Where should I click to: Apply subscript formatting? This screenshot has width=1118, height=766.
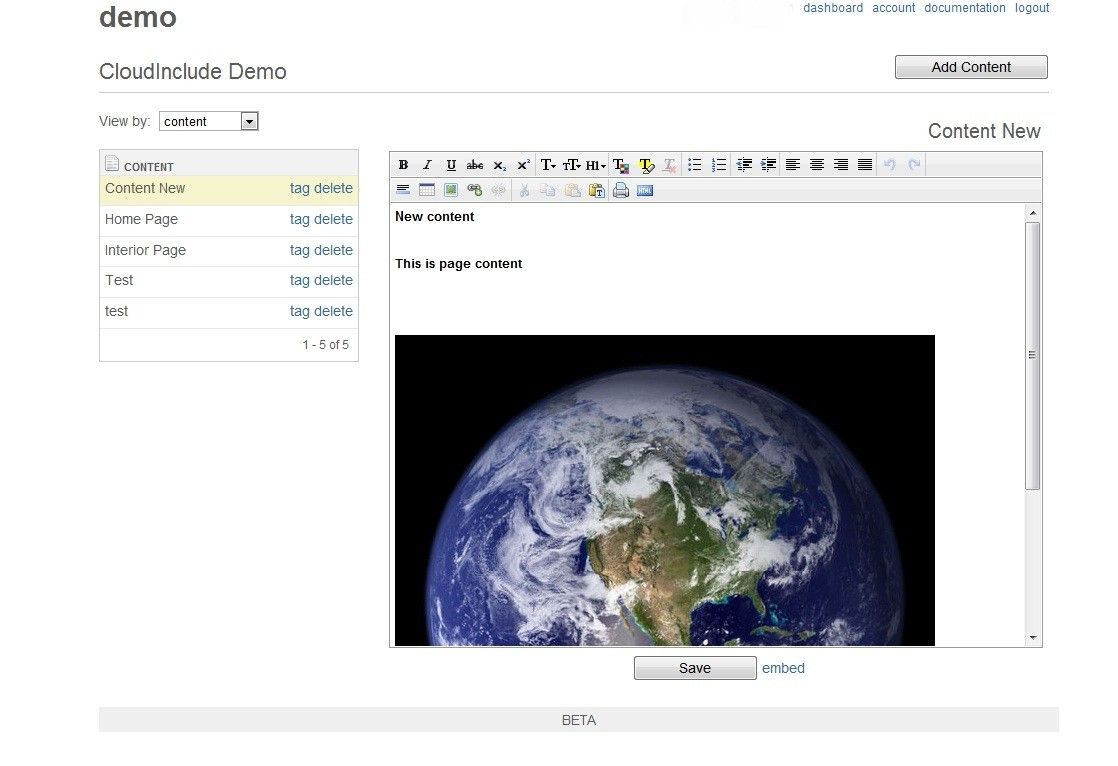point(499,165)
